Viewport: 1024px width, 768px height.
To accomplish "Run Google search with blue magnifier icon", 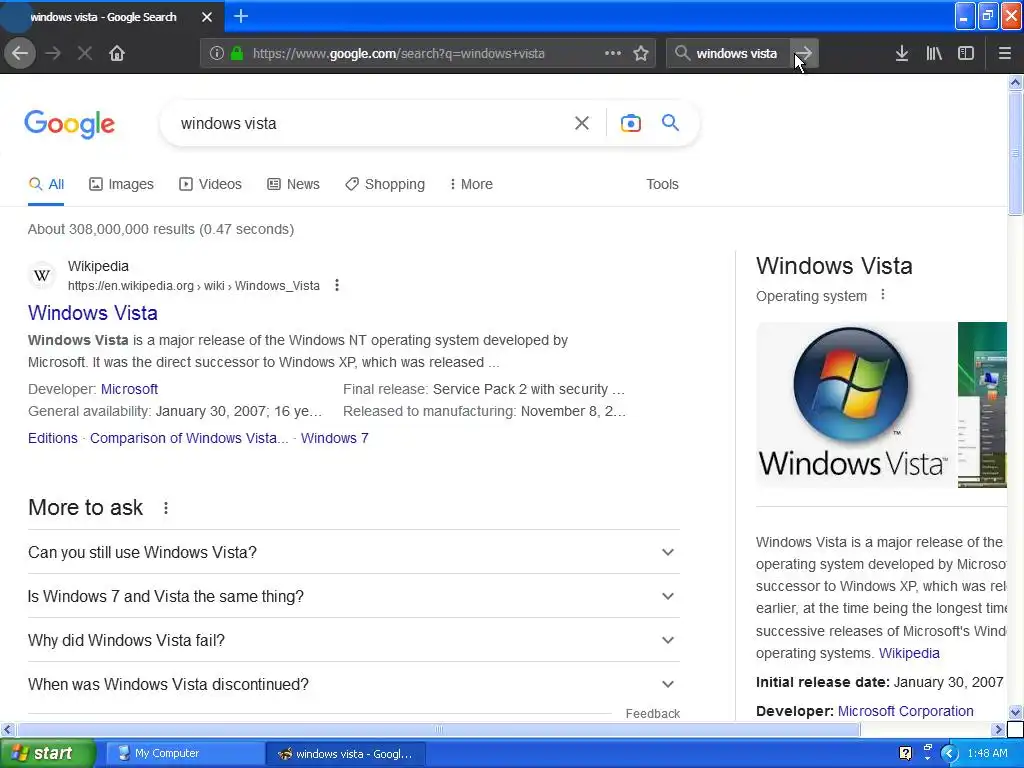I will pos(671,123).
